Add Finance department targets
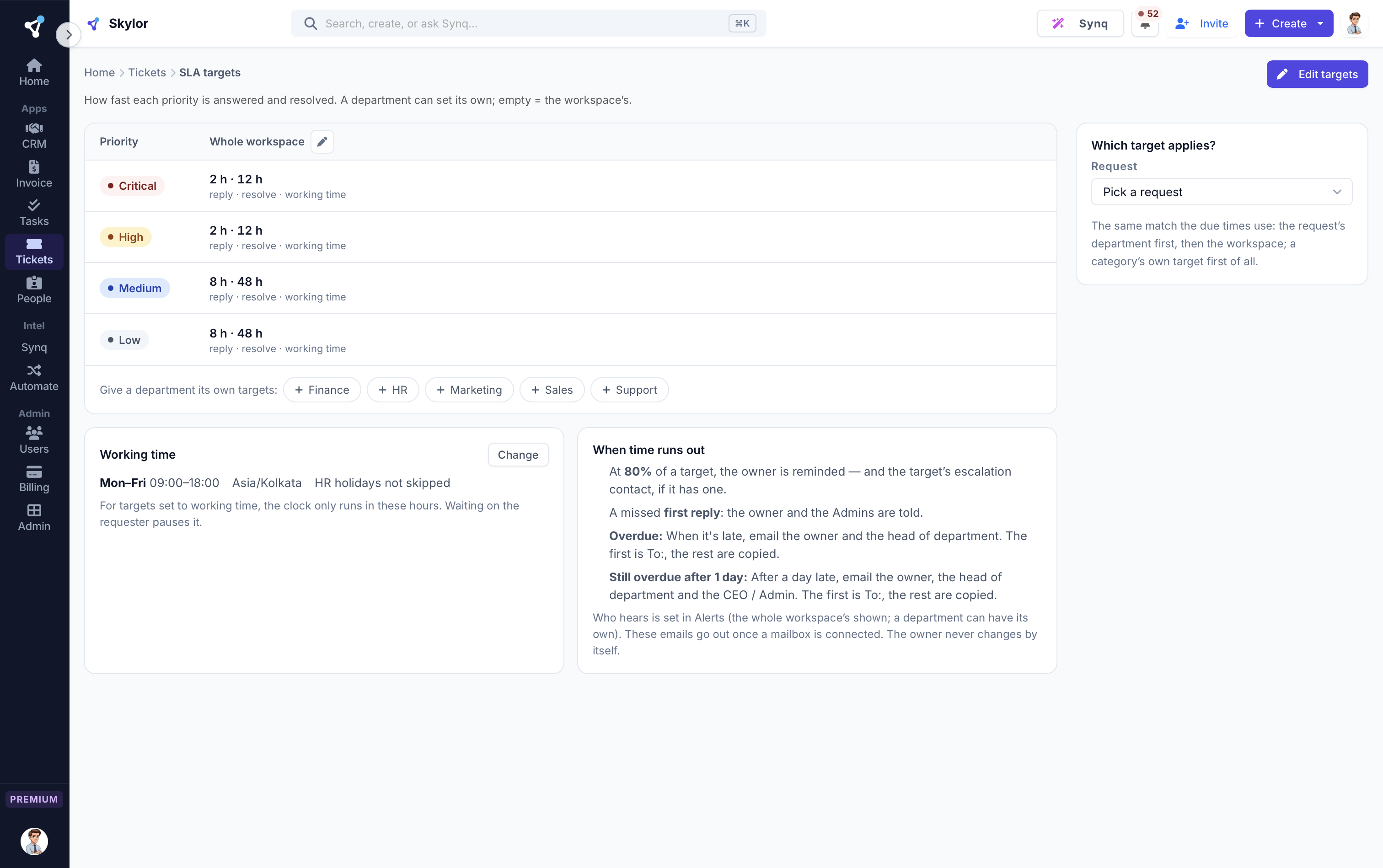The image size is (1383, 868). [322, 390]
